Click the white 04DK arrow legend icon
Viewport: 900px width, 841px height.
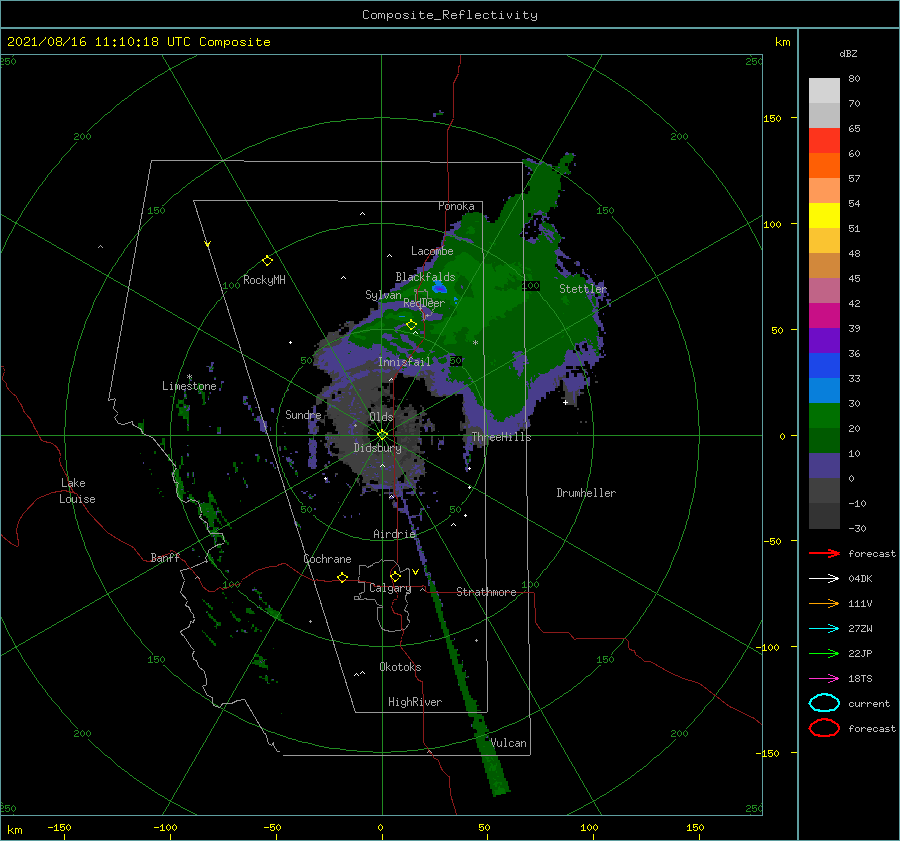coord(824,578)
